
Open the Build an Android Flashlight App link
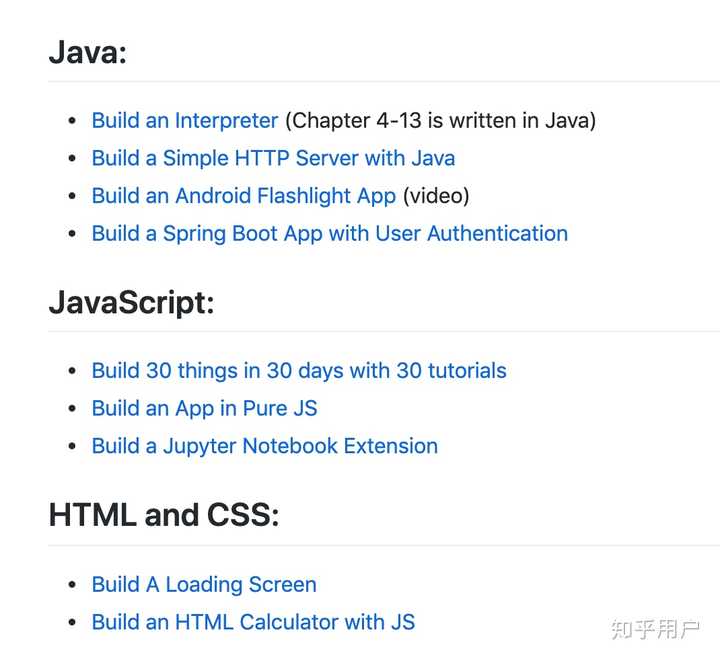point(244,196)
